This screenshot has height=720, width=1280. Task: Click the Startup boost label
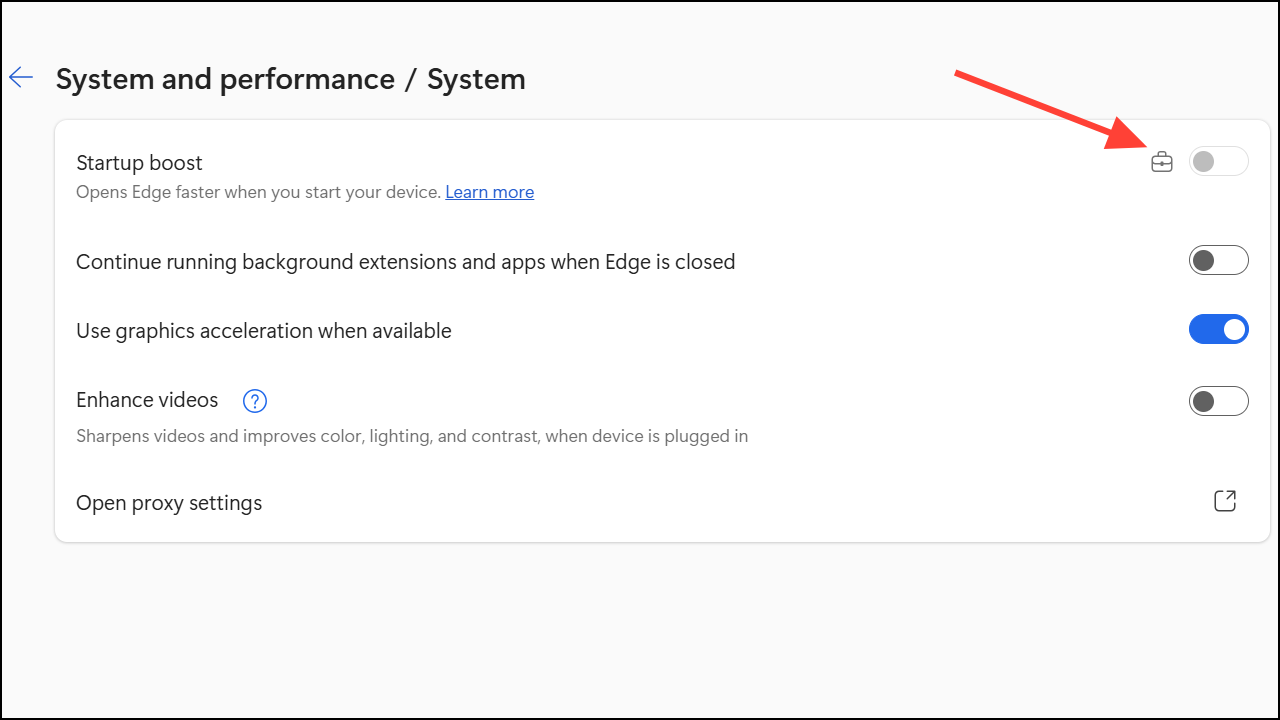[139, 163]
